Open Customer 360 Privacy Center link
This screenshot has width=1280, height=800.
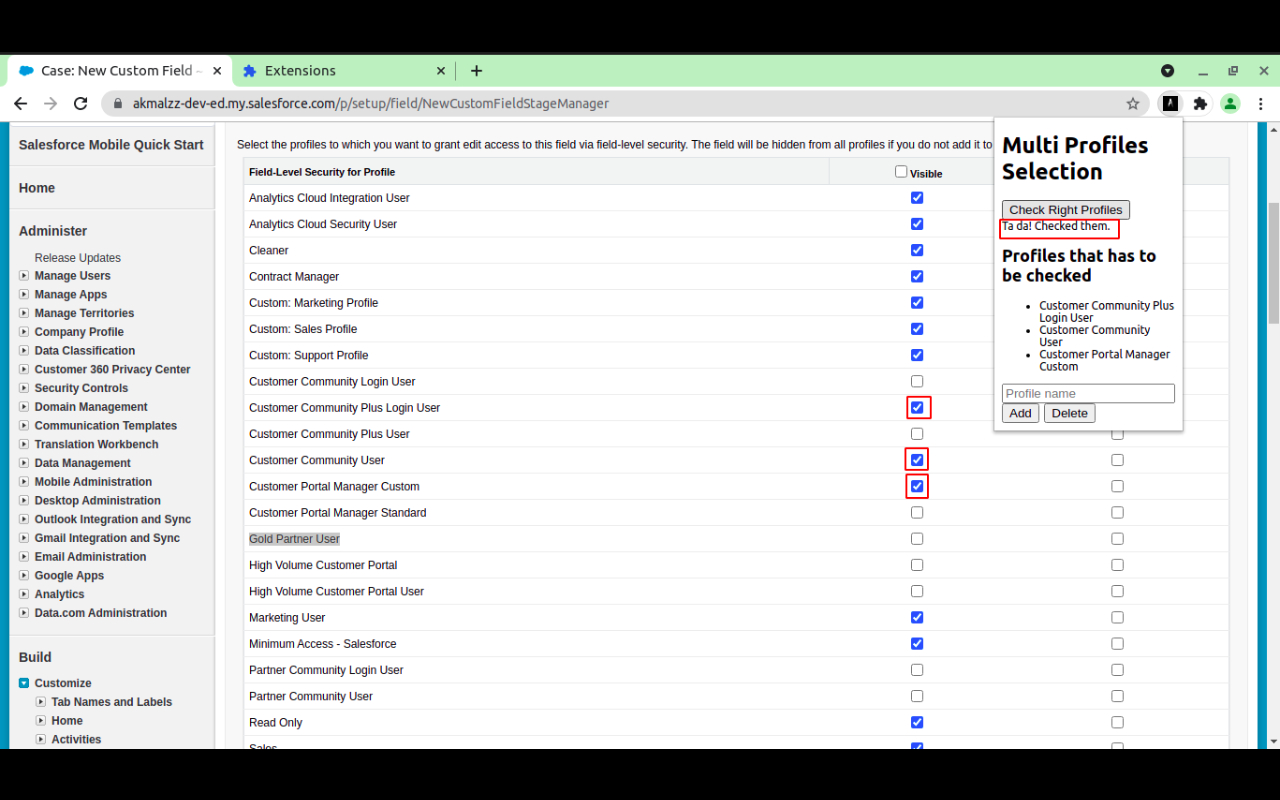click(x=112, y=369)
